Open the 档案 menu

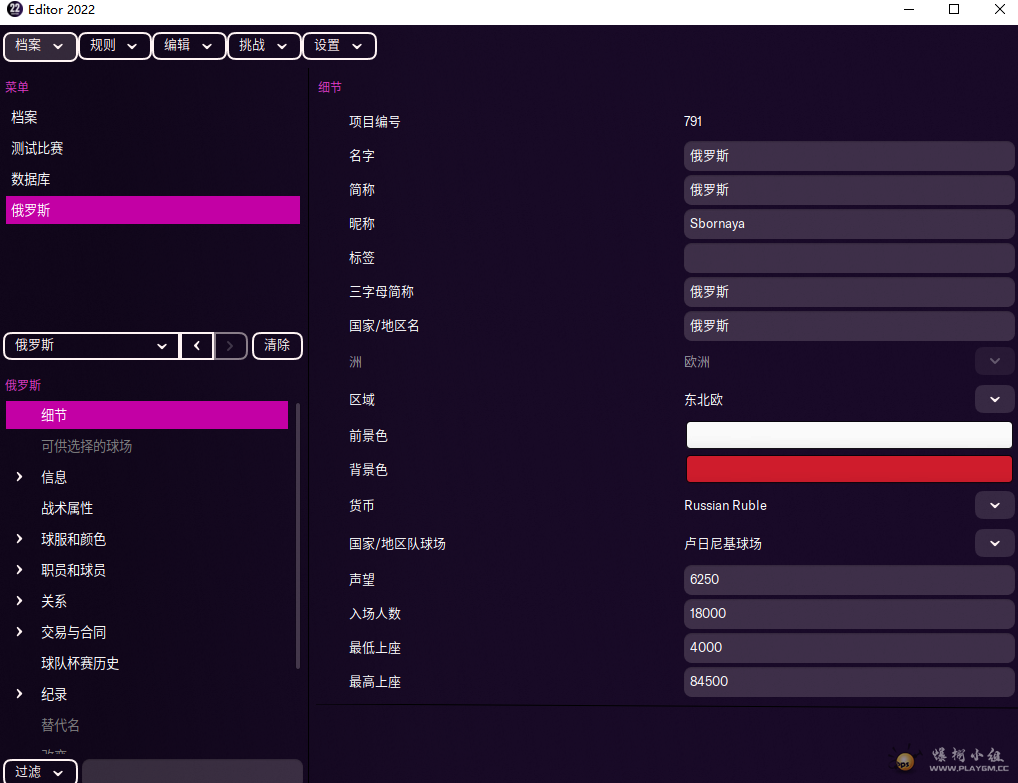[x=40, y=46]
